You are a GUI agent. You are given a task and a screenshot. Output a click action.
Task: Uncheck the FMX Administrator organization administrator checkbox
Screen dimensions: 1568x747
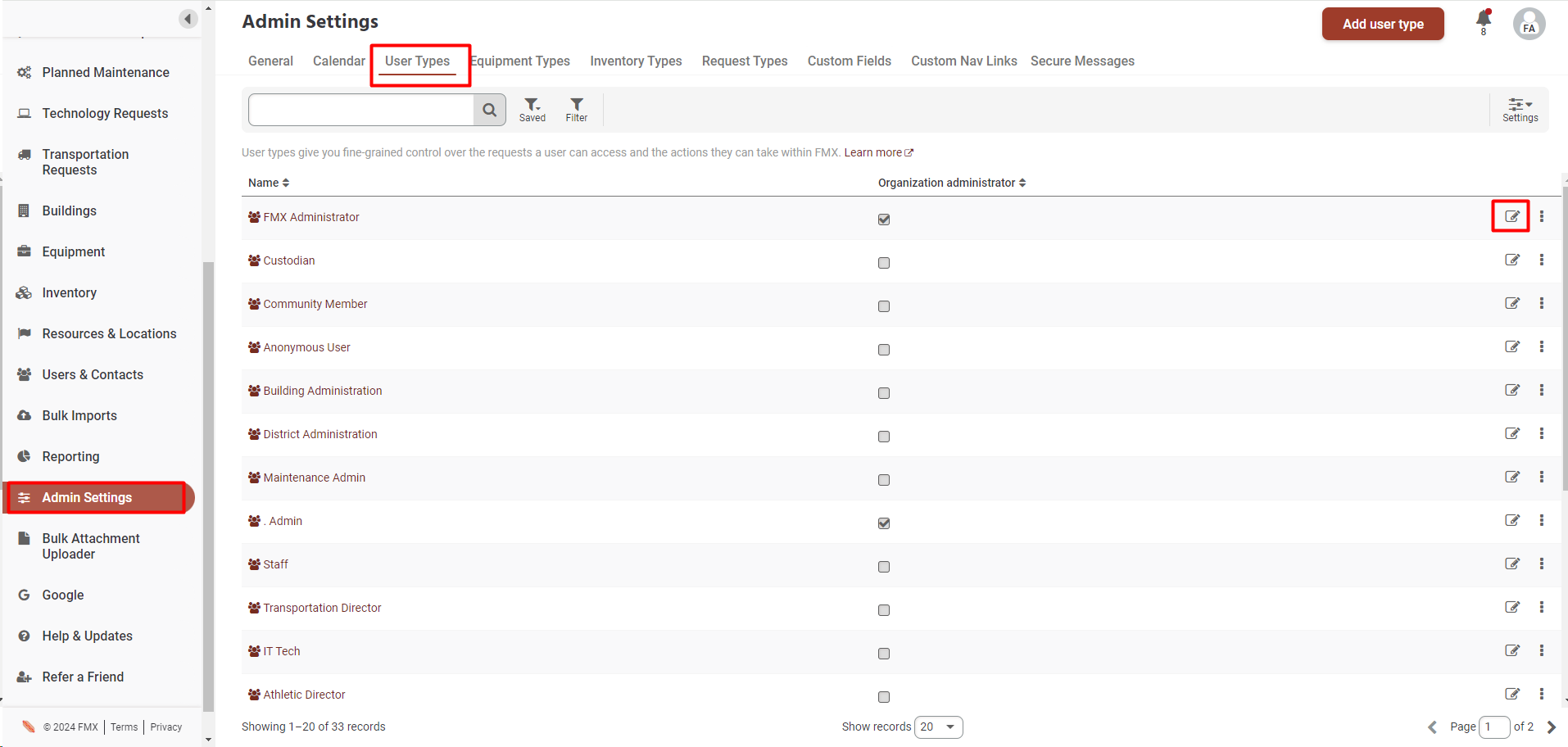(x=883, y=220)
